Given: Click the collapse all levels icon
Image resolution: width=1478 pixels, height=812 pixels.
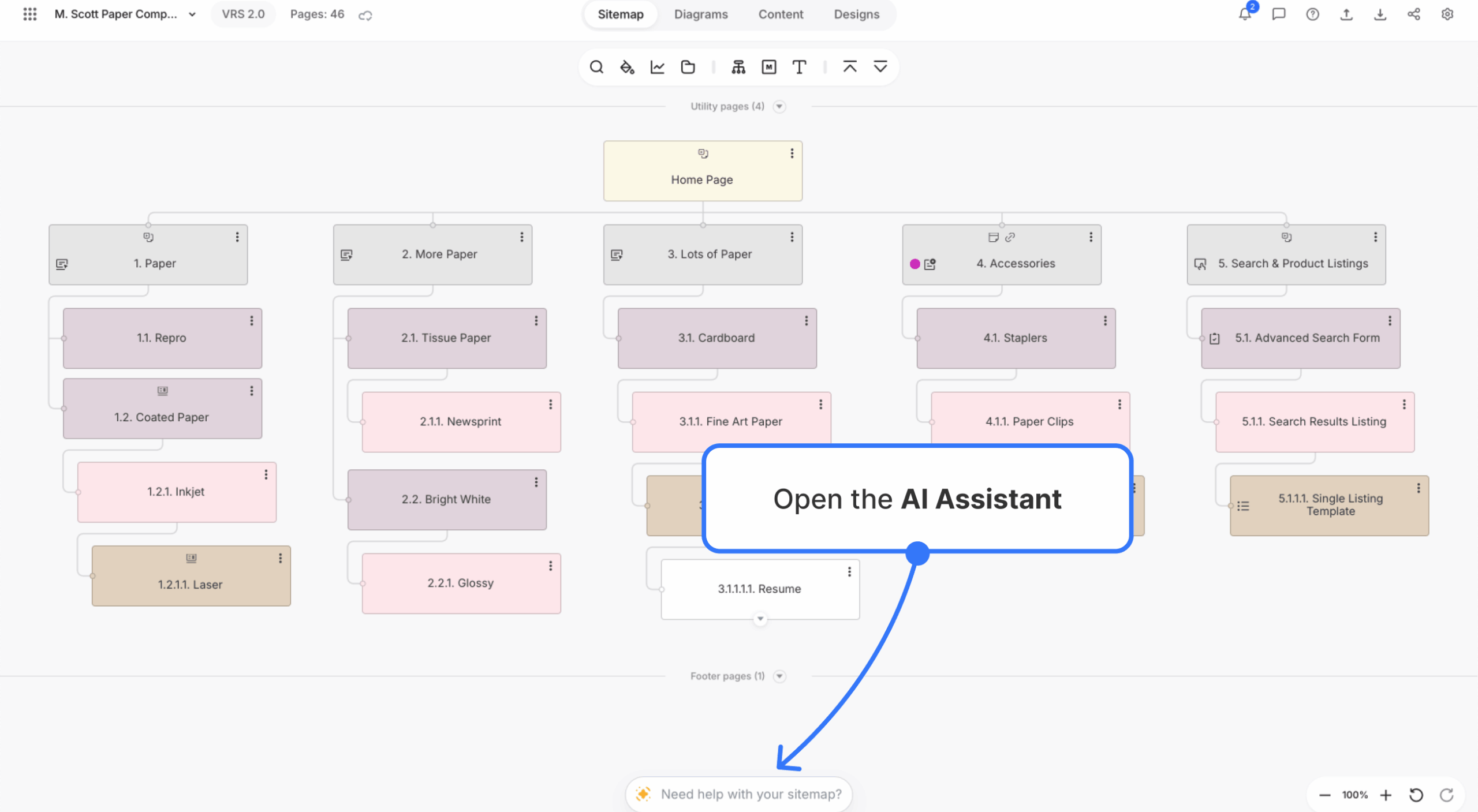Looking at the screenshot, I should (850, 67).
